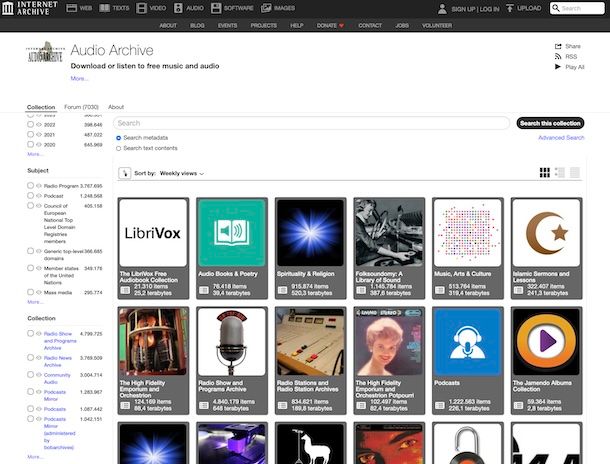Click the Upload arrow icon
The image size is (610, 464).
click(510, 8)
